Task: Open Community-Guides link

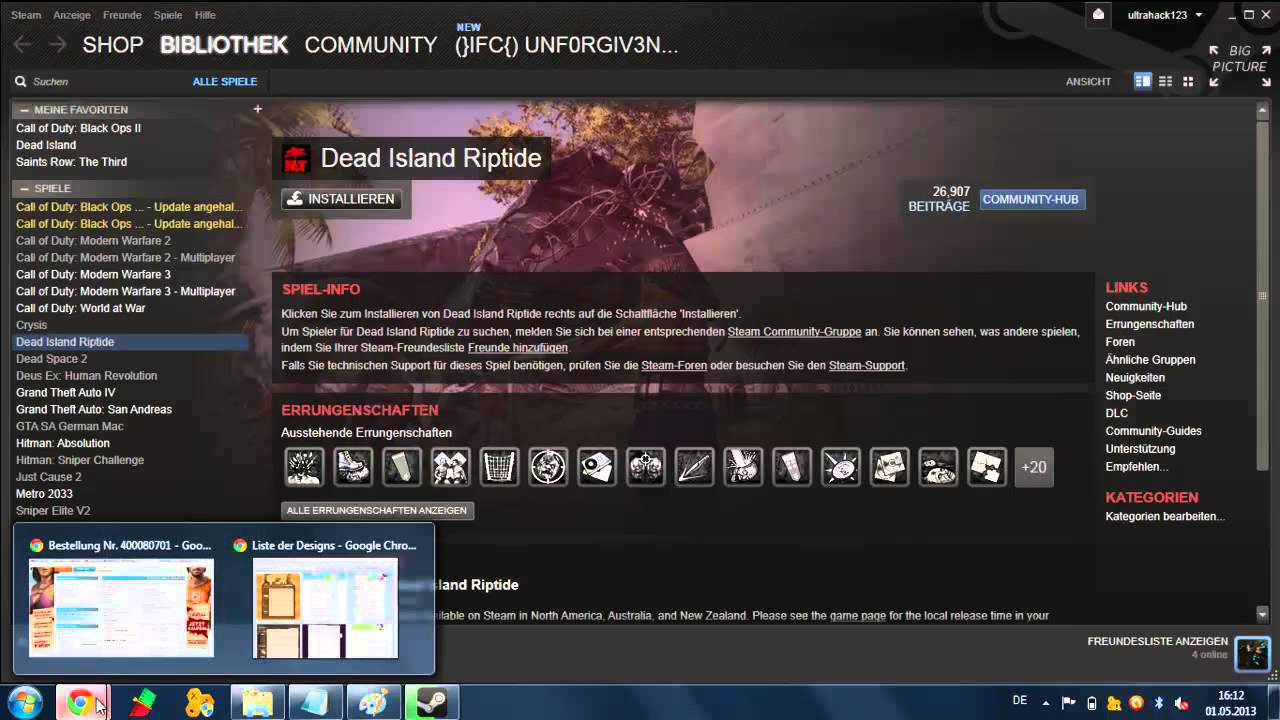Action: click(1153, 431)
